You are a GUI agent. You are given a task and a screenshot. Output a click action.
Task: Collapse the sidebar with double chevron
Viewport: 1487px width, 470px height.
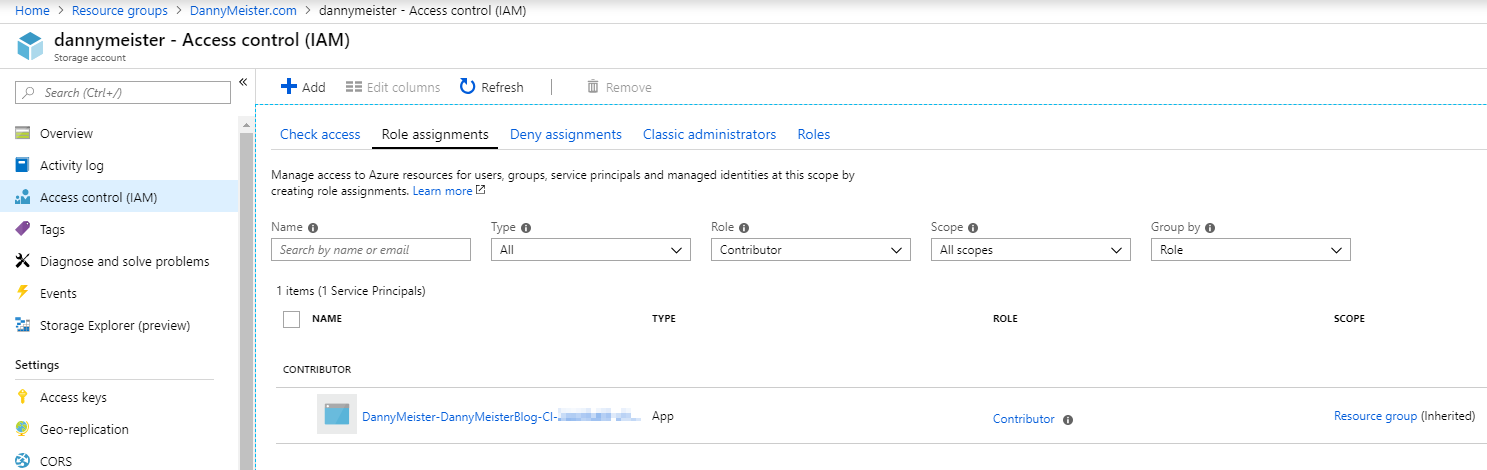coord(243,82)
